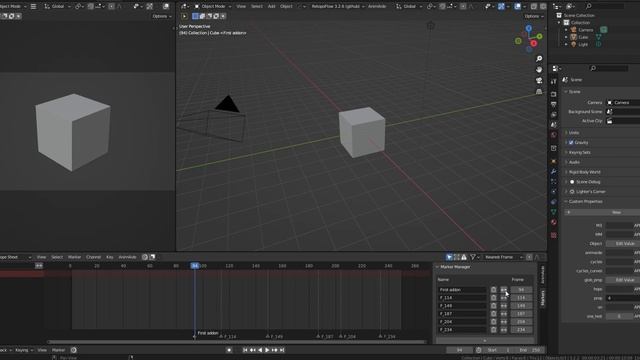Click Edit Value button for Object property
The width and height of the screenshot is (640, 360).
622,244
